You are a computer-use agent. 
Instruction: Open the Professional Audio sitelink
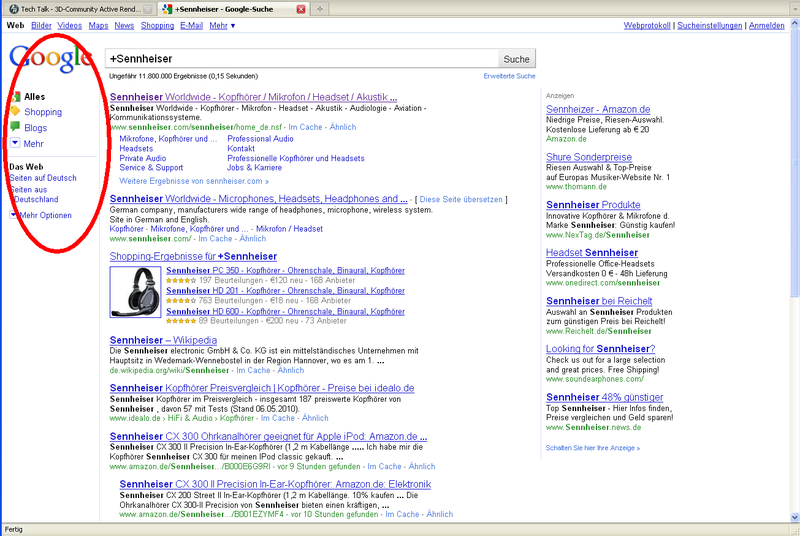tap(260, 139)
